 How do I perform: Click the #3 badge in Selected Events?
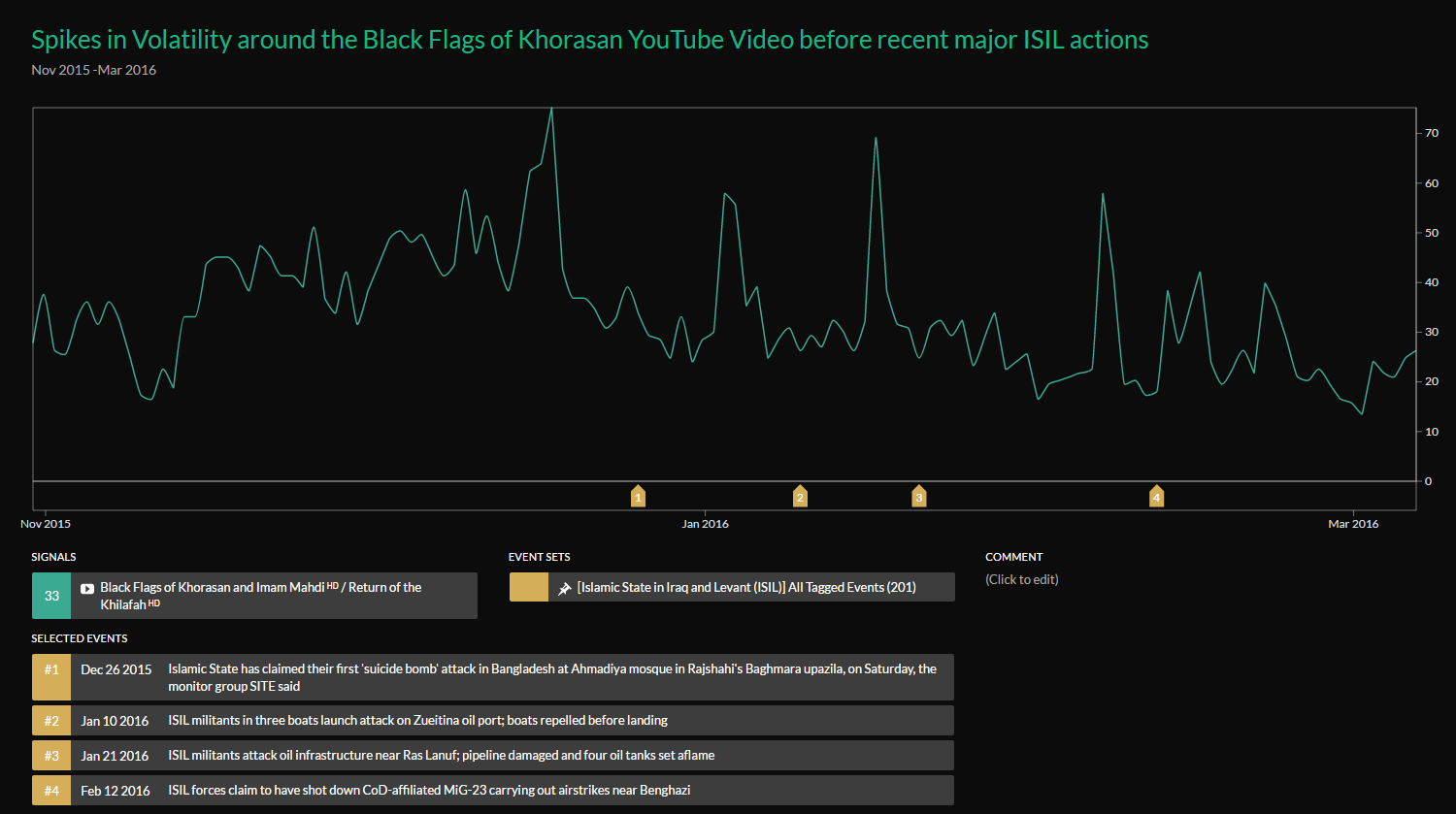coord(51,756)
